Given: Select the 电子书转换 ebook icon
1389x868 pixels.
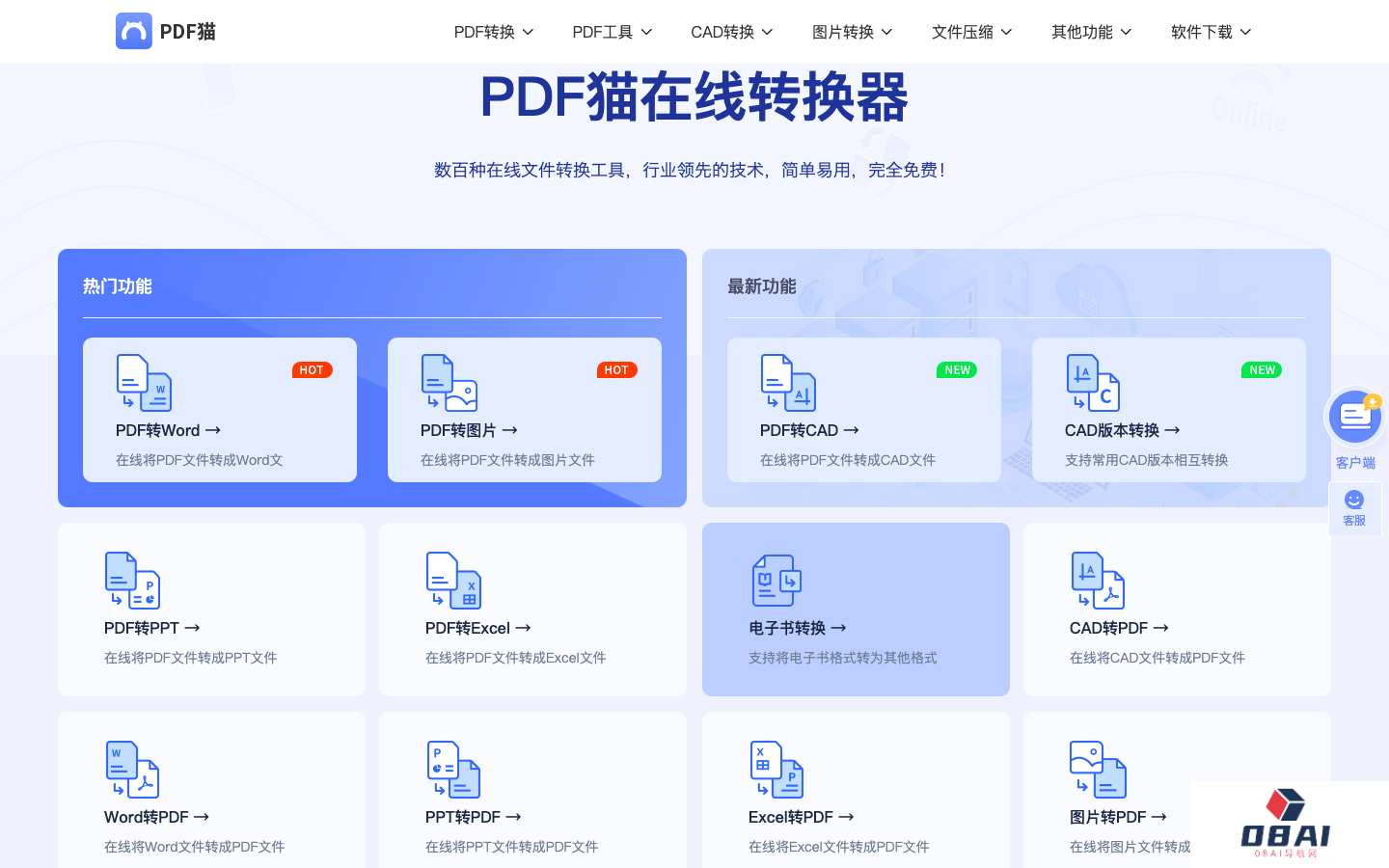Looking at the screenshot, I should pos(777,580).
